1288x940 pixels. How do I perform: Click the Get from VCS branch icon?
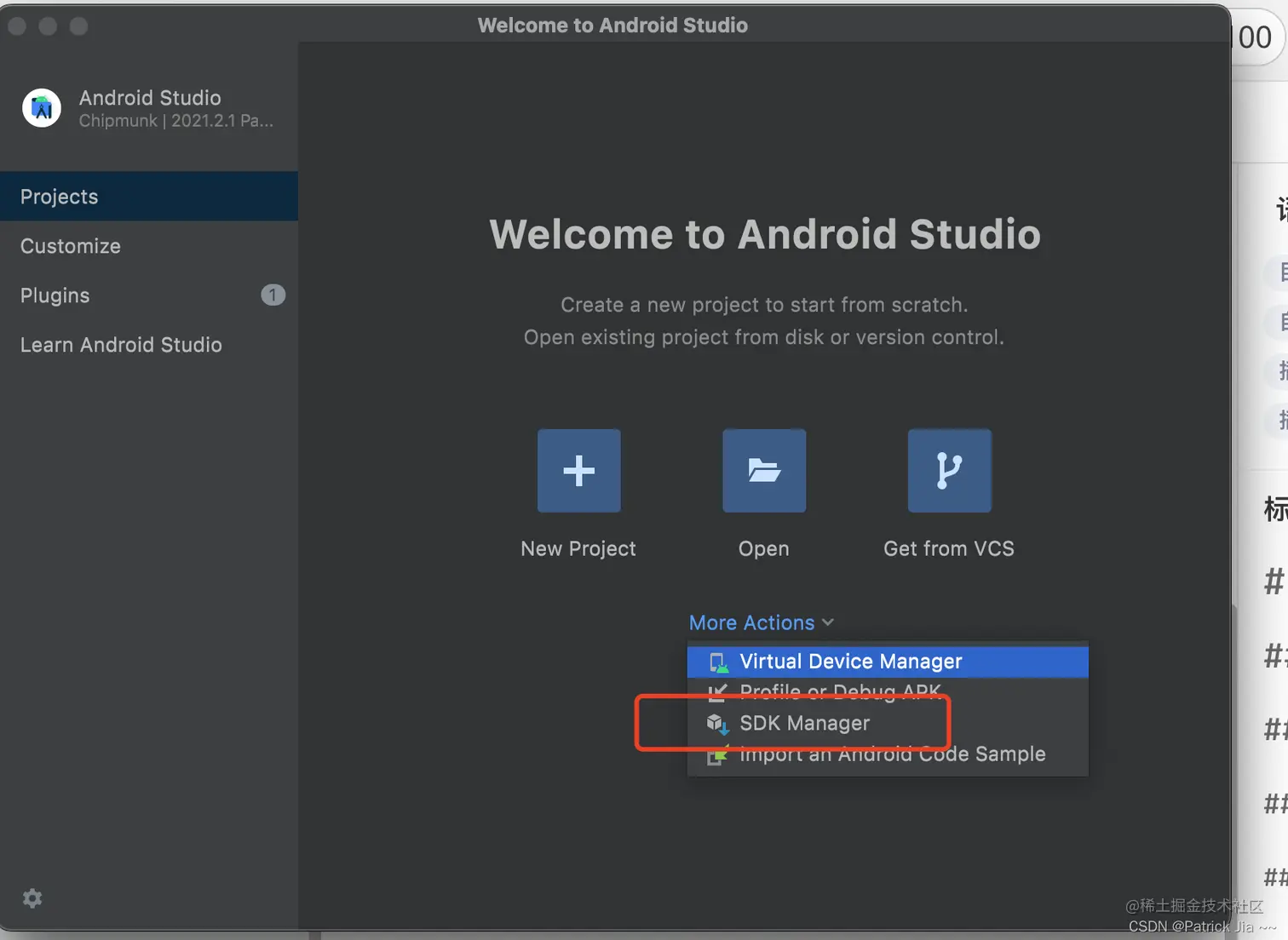tap(949, 471)
